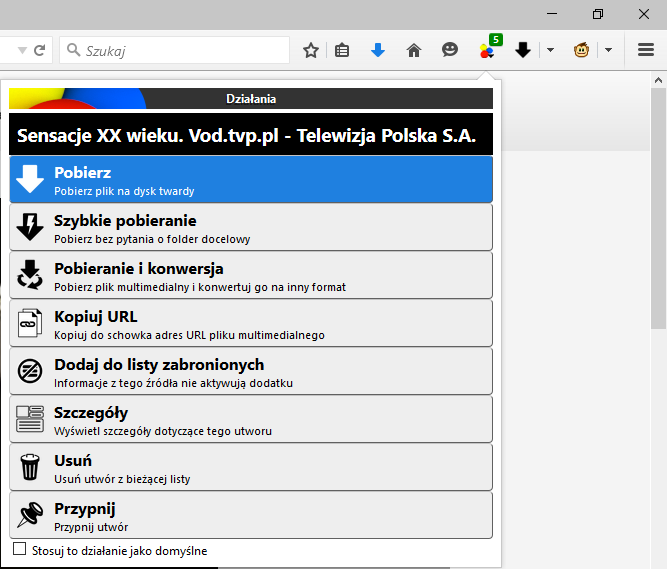
Task: Select Przypnij to pin the item
Action: point(251,515)
